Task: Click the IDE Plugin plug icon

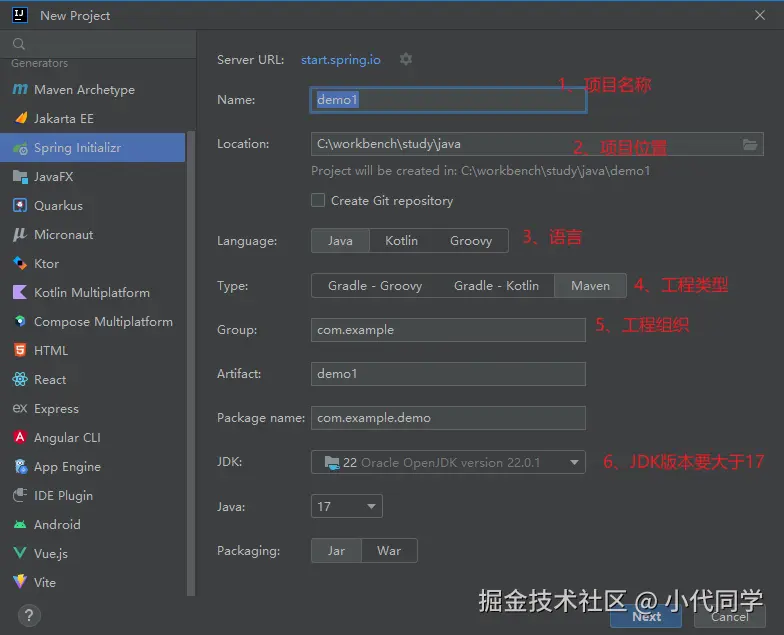Action: pos(20,495)
